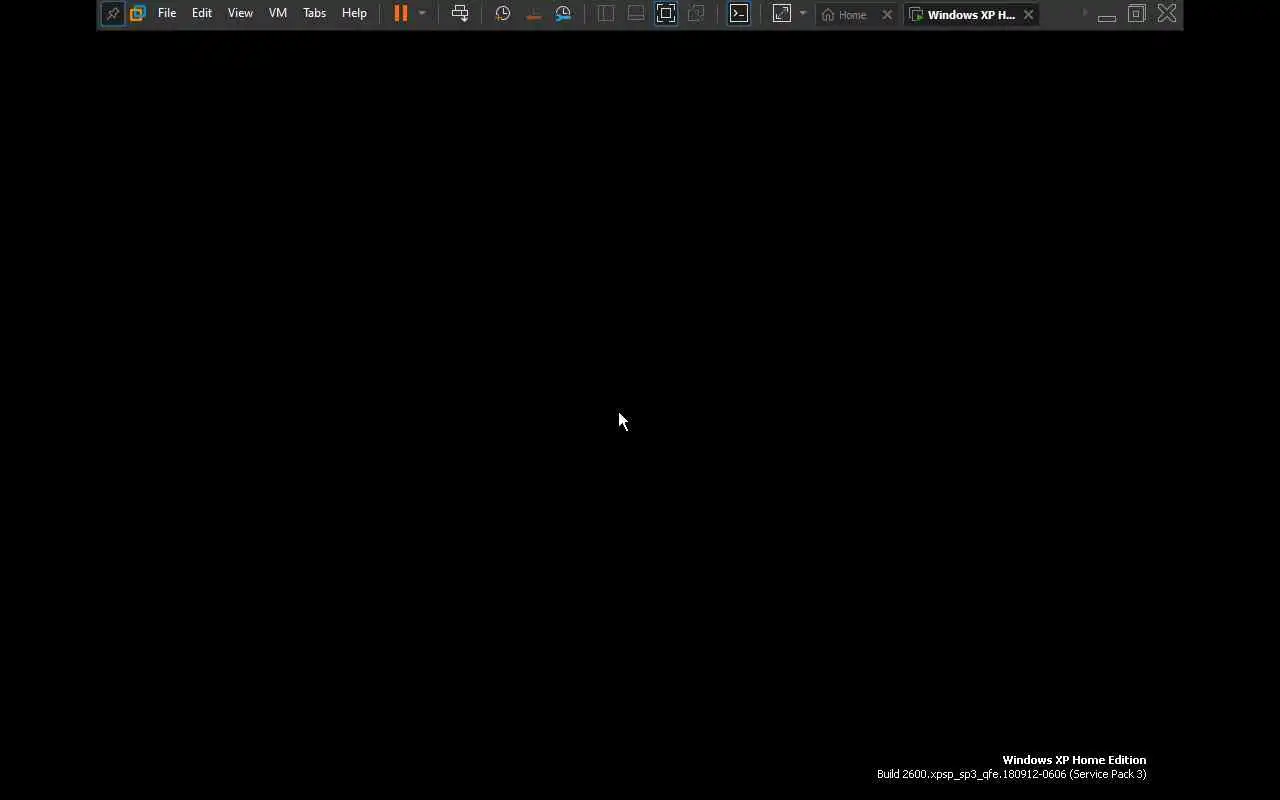Click the stretch guest display icon

pos(782,14)
